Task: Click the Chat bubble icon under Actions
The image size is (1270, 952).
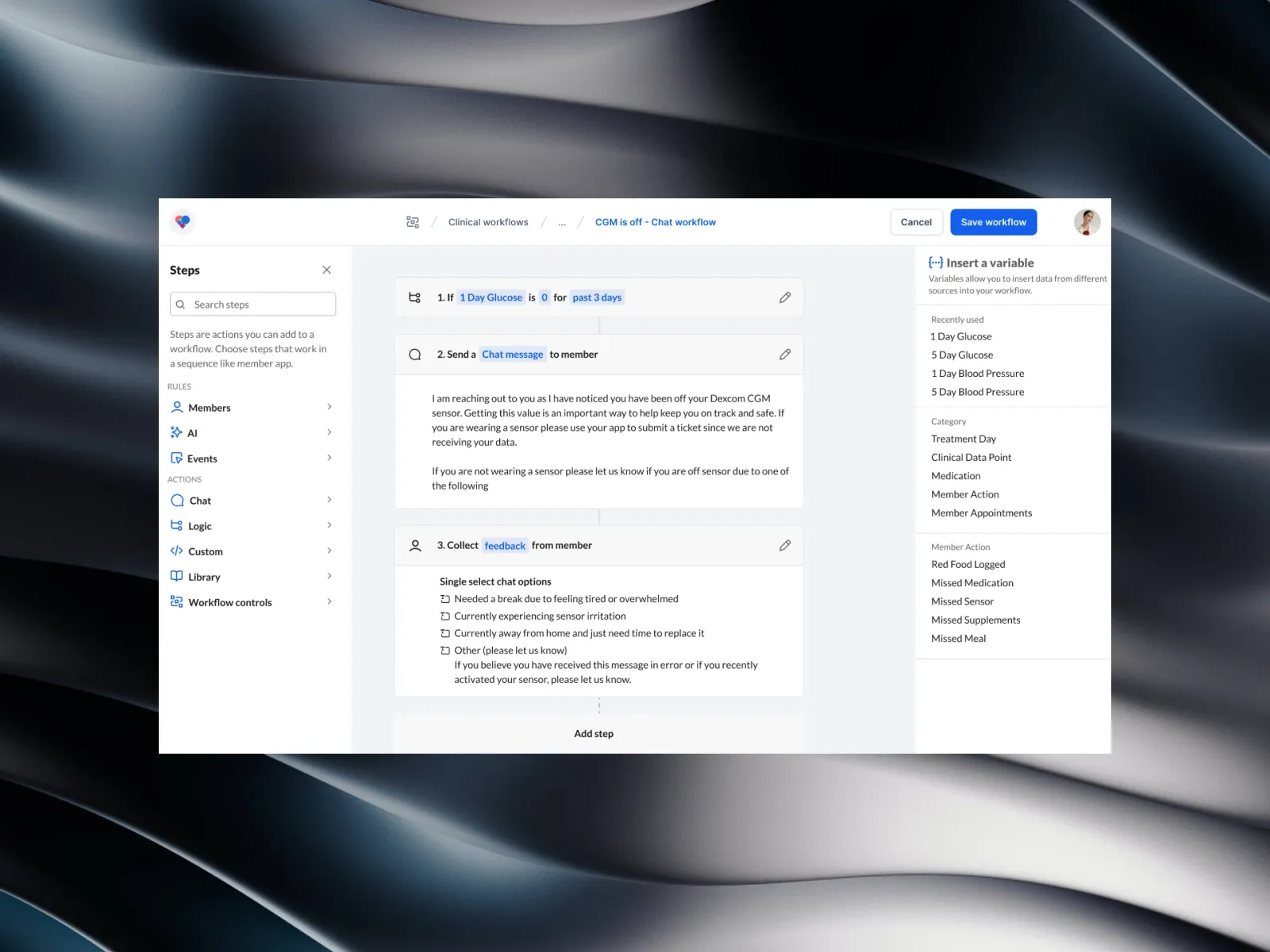Action: pyautogui.click(x=178, y=501)
